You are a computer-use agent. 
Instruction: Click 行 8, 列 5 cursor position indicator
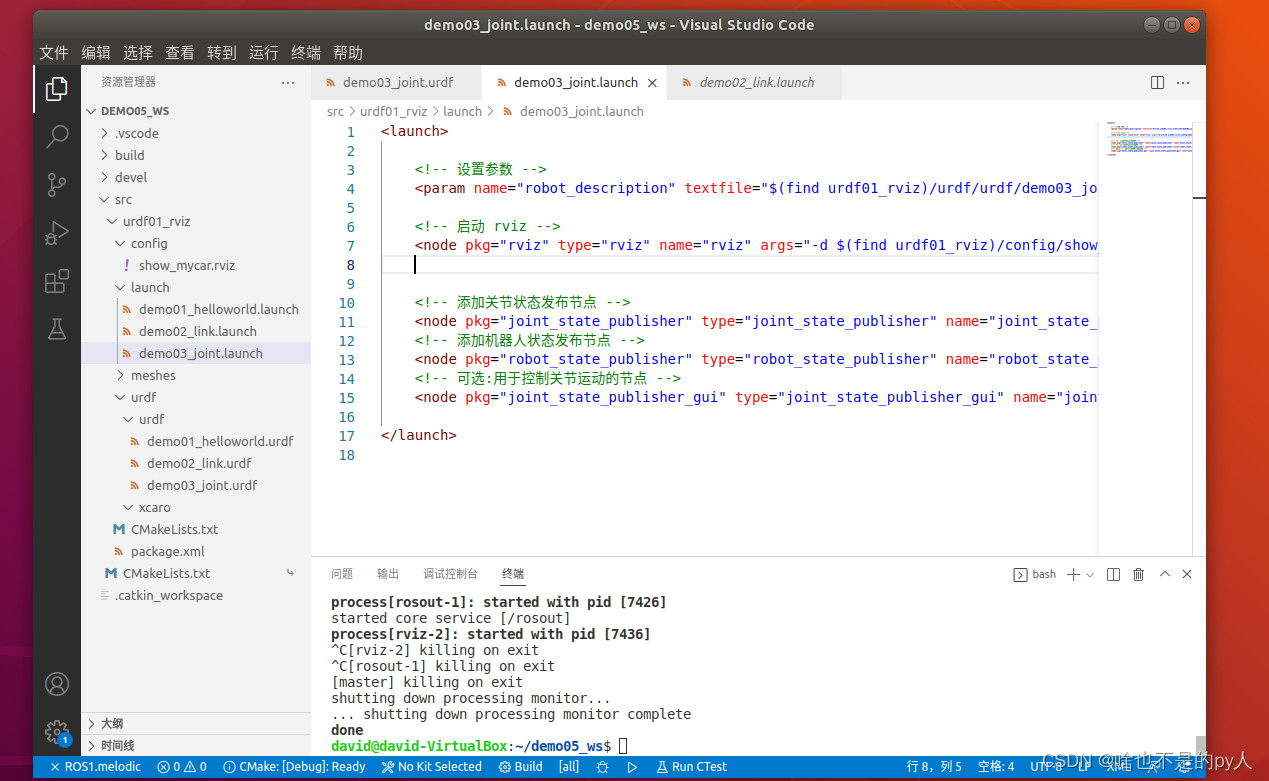(x=934, y=767)
